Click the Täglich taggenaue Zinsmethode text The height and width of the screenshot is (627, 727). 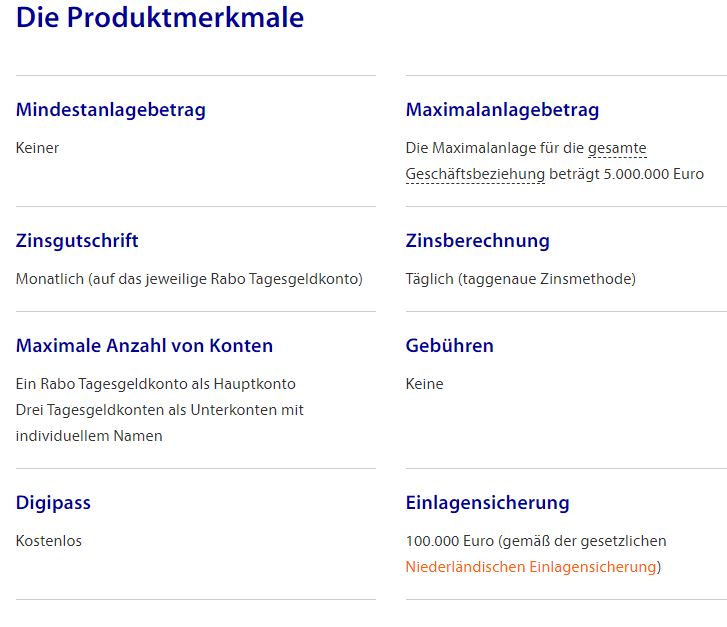point(521,279)
